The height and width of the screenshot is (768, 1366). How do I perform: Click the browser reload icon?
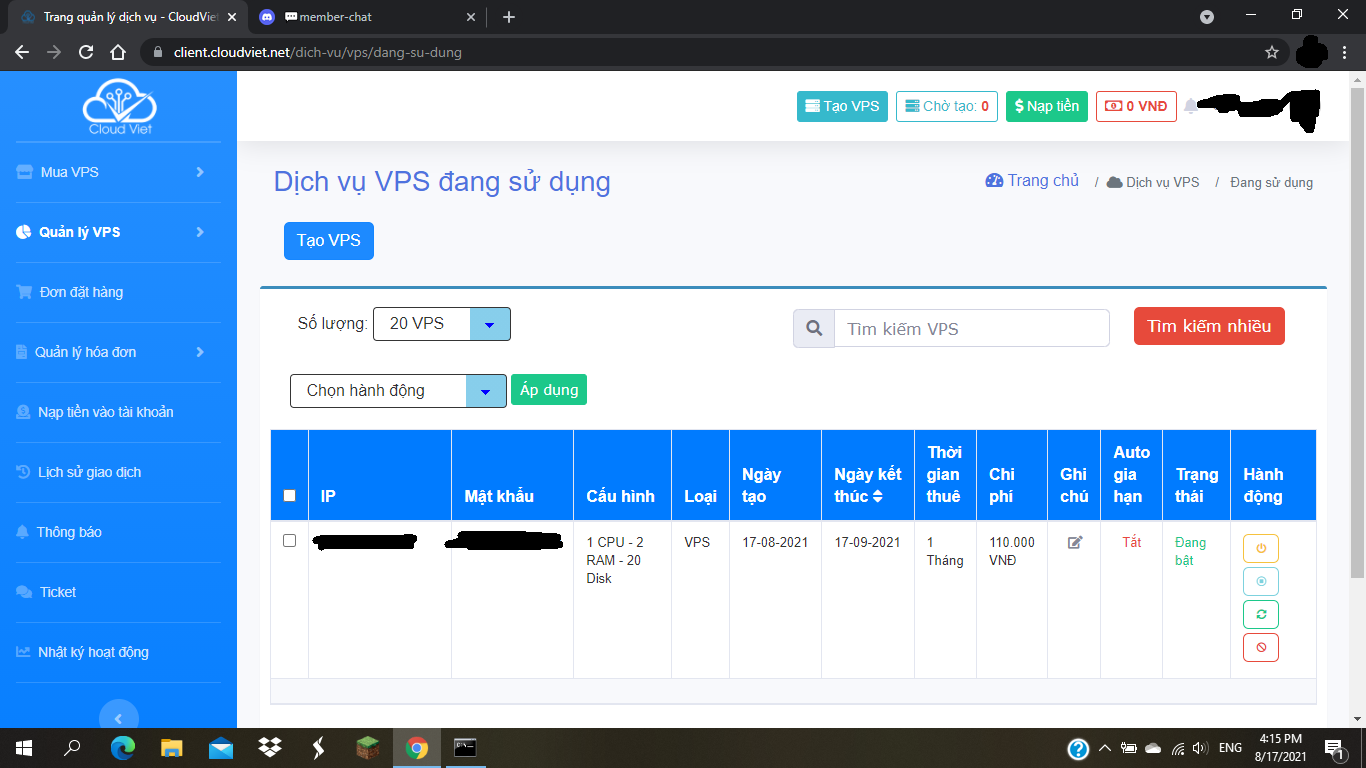coord(86,52)
